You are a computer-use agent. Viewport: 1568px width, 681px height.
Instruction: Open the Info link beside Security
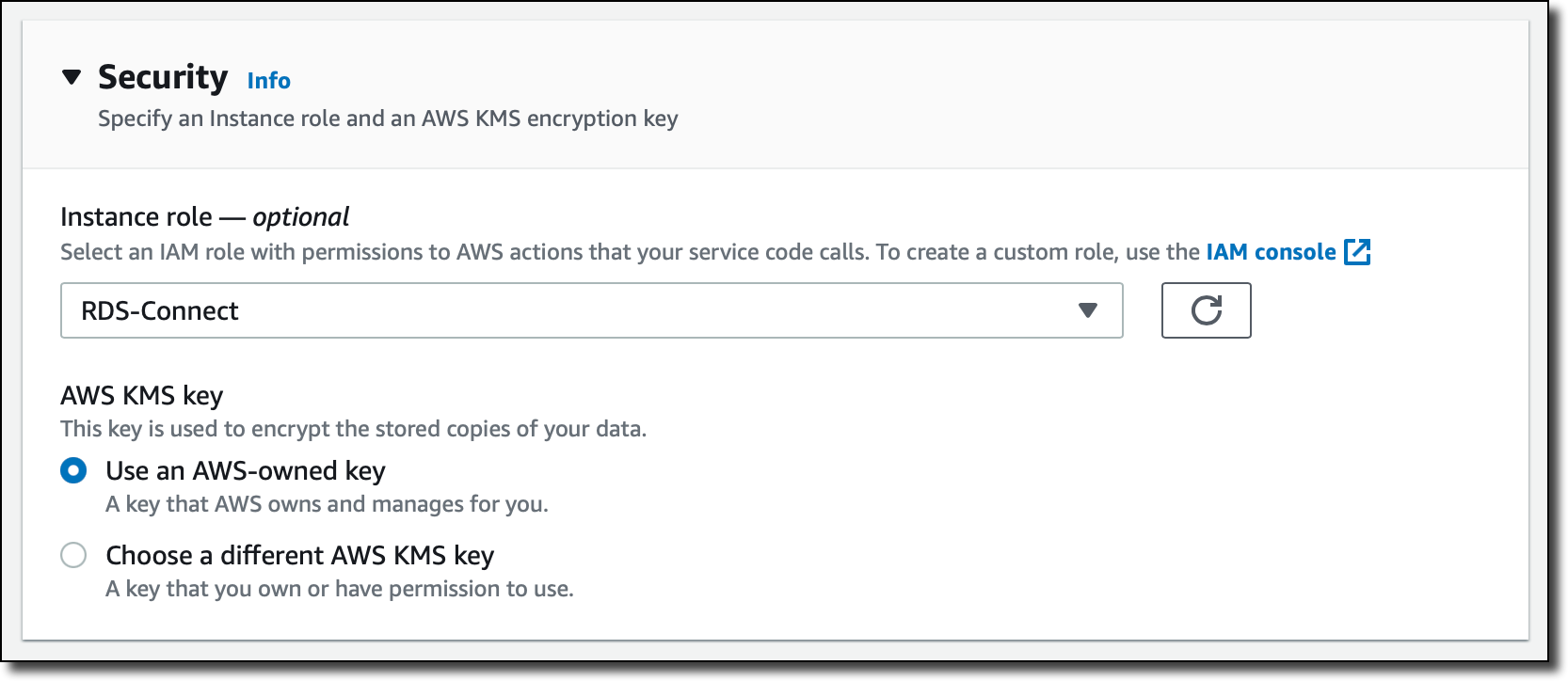tap(268, 81)
